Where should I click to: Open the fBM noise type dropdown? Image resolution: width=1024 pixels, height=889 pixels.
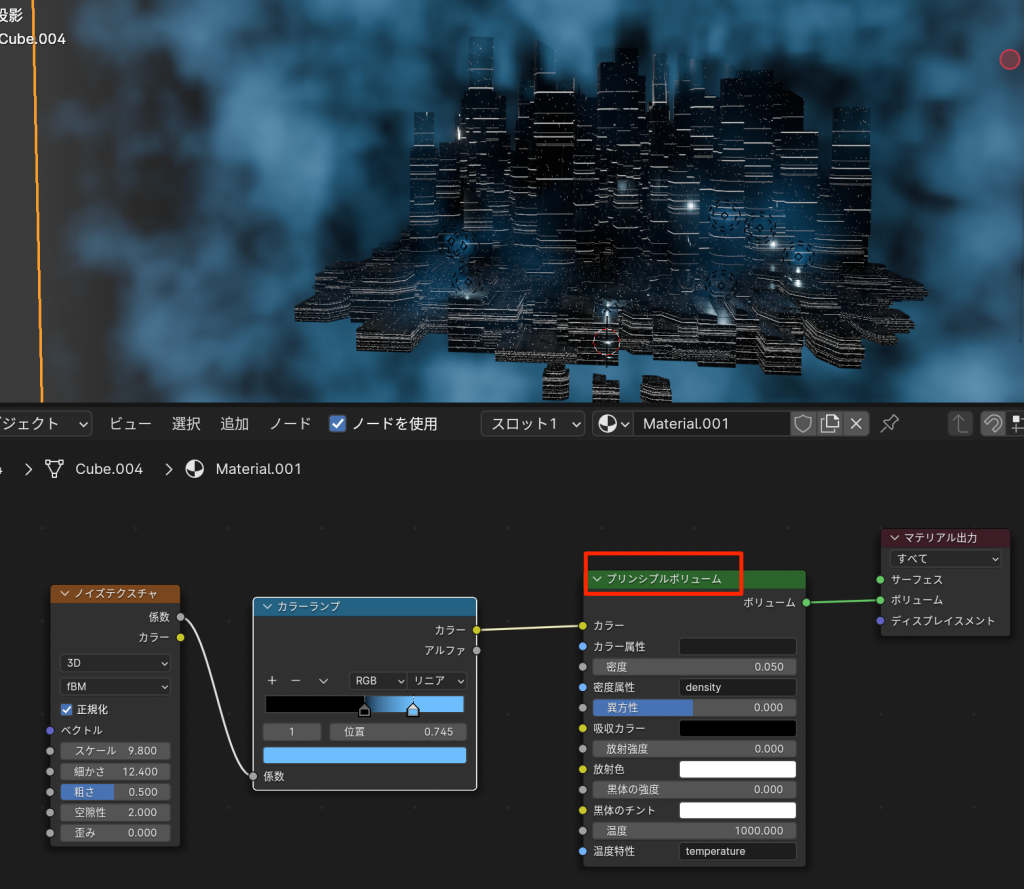point(116,687)
